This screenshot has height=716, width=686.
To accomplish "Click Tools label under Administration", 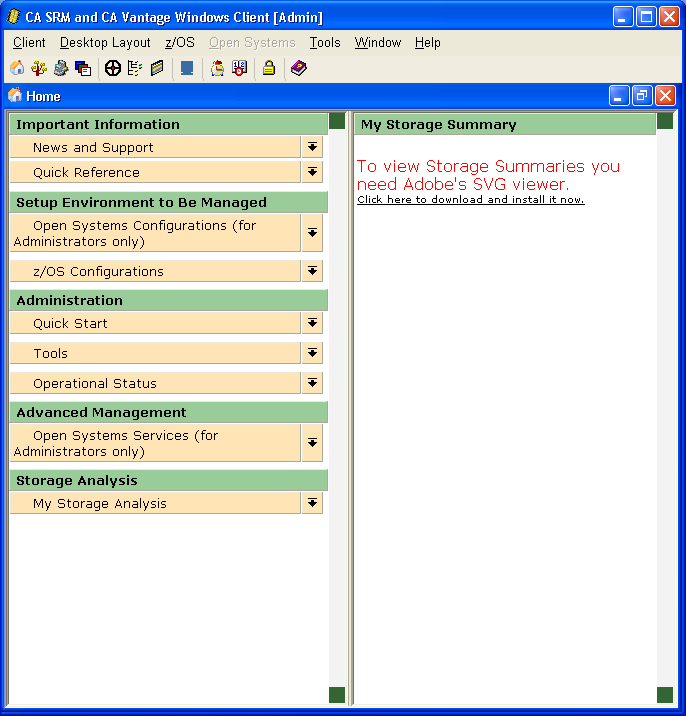I will tap(50, 353).
